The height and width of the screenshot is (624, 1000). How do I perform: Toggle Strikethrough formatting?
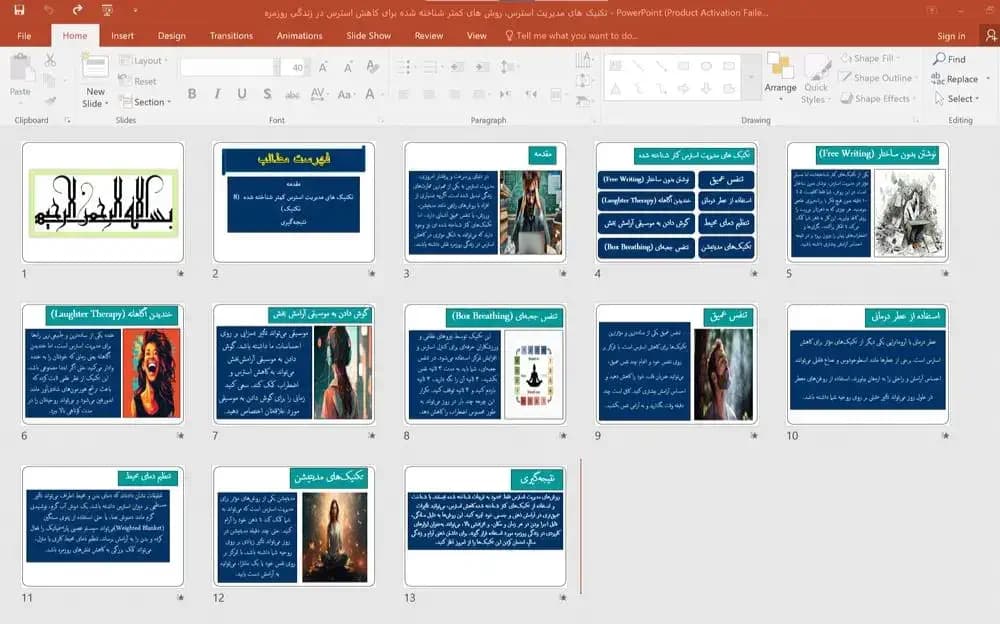pos(292,95)
